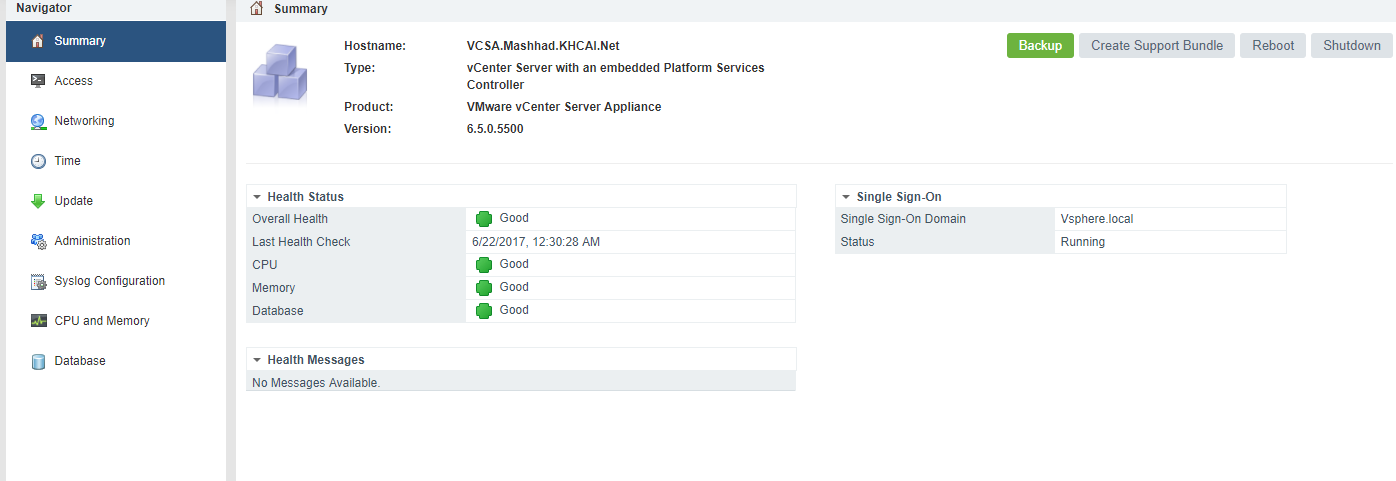Click the Update green arrow icon

[38, 201]
